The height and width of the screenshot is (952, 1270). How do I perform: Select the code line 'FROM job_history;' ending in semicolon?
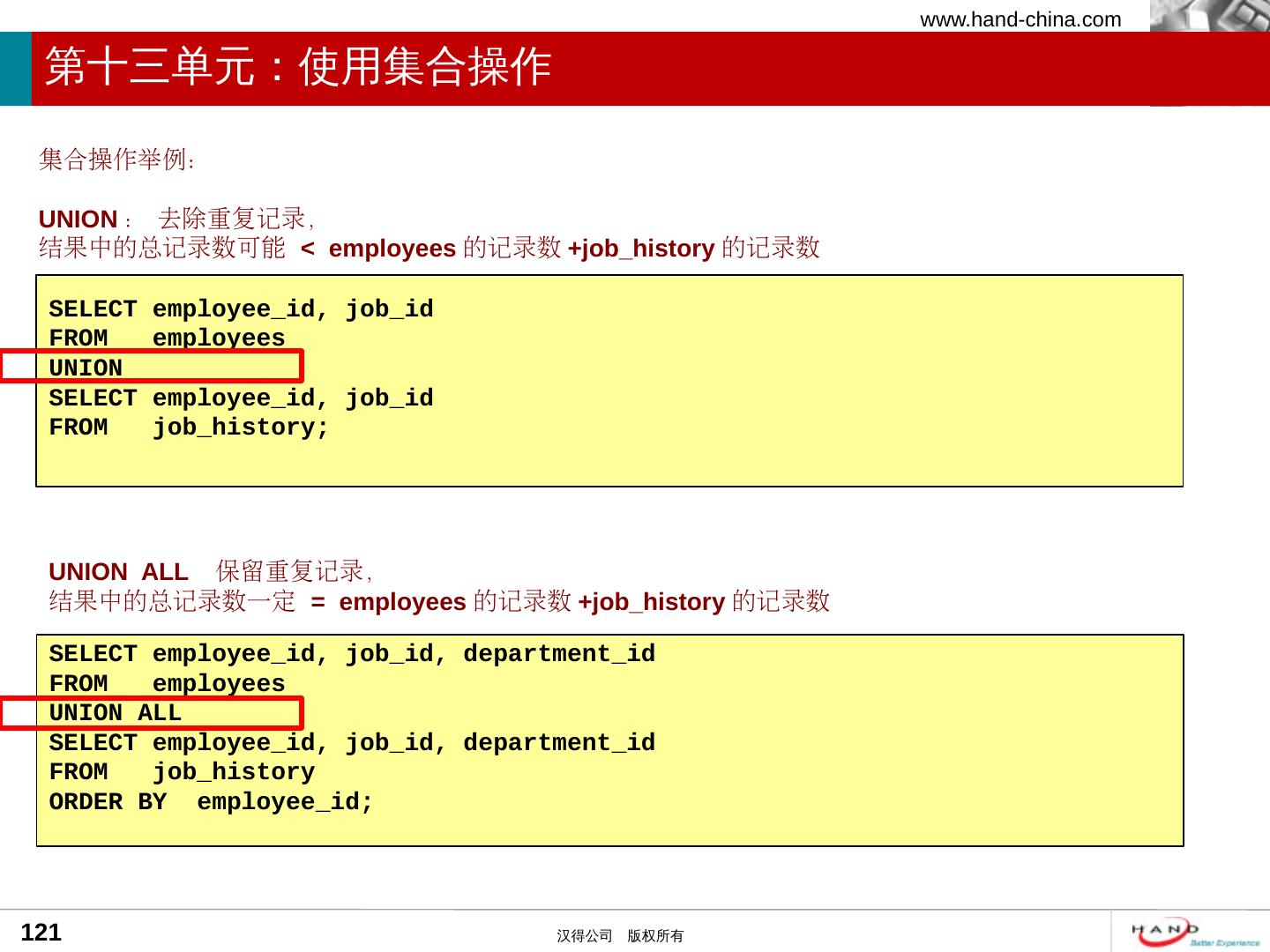[x=189, y=428]
